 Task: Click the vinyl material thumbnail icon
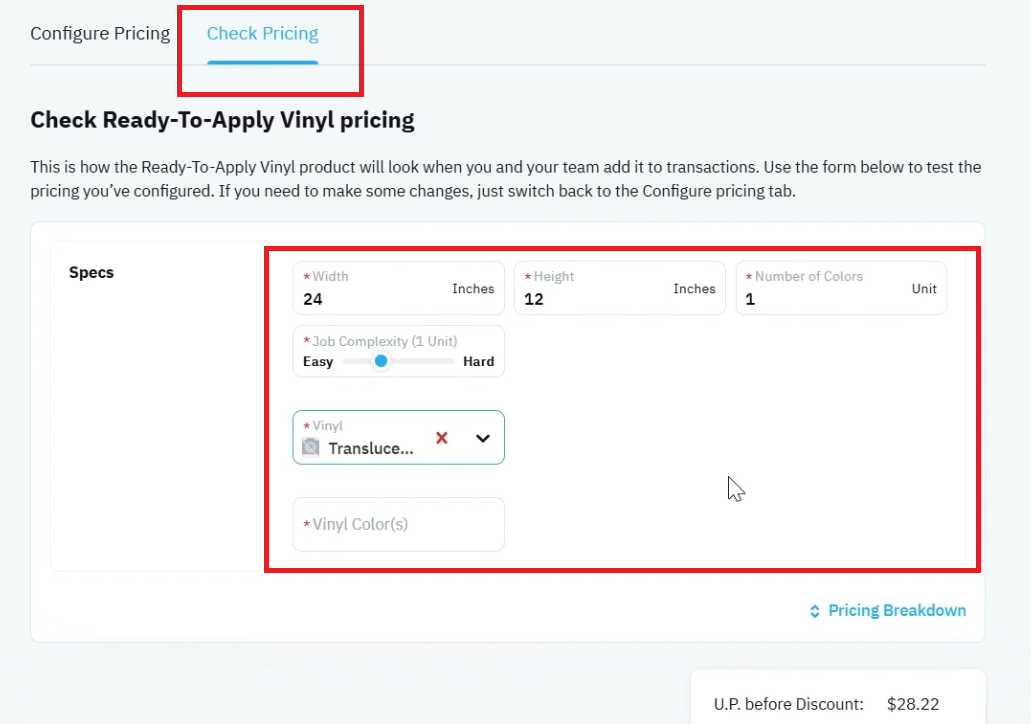310,448
